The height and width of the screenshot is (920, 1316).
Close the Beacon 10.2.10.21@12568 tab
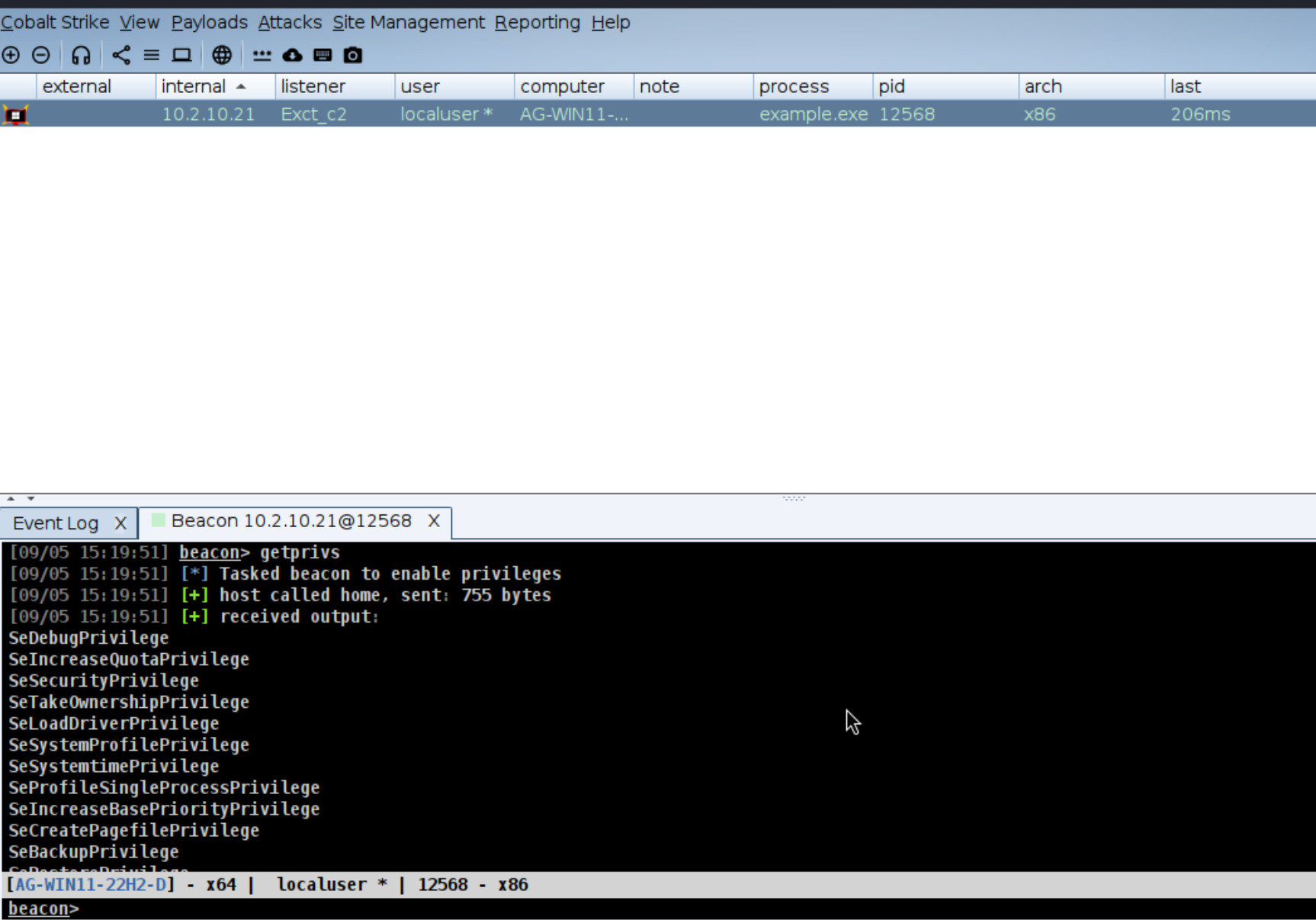point(434,521)
